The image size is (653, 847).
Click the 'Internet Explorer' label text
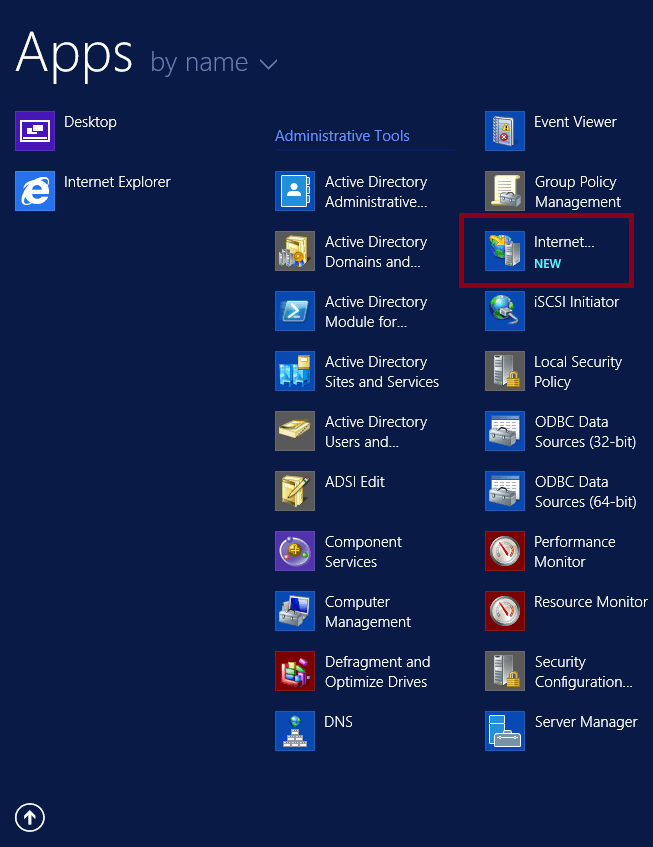pos(117,182)
